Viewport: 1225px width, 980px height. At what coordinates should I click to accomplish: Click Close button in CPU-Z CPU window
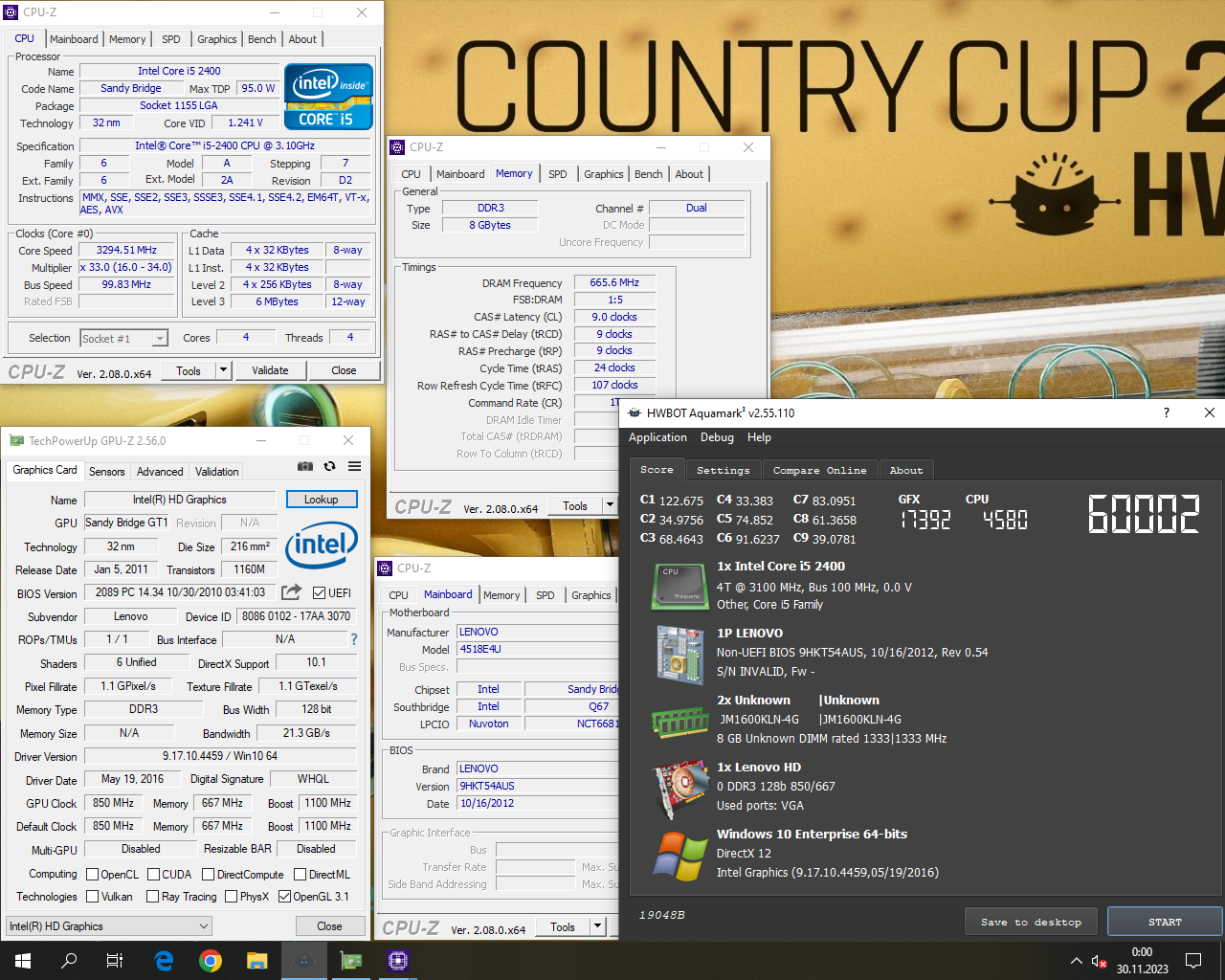[x=344, y=370]
